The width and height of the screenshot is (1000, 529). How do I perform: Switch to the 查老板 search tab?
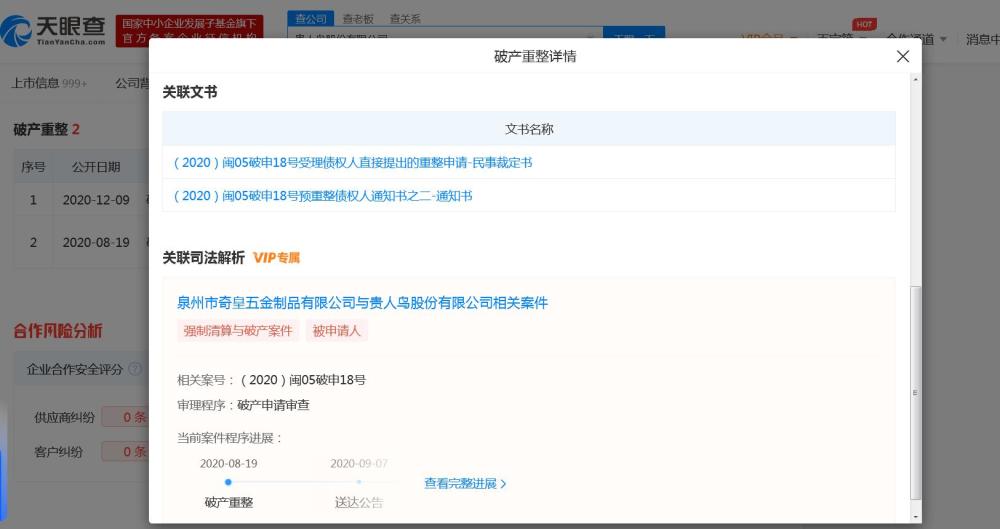tap(358, 19)
